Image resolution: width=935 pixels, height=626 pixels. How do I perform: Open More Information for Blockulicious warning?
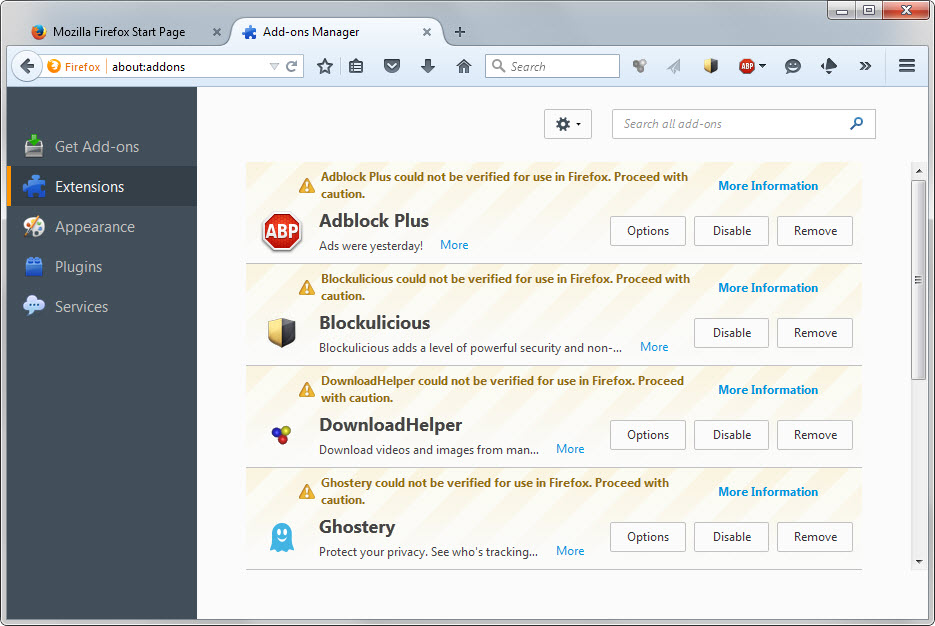pos(768,288)
